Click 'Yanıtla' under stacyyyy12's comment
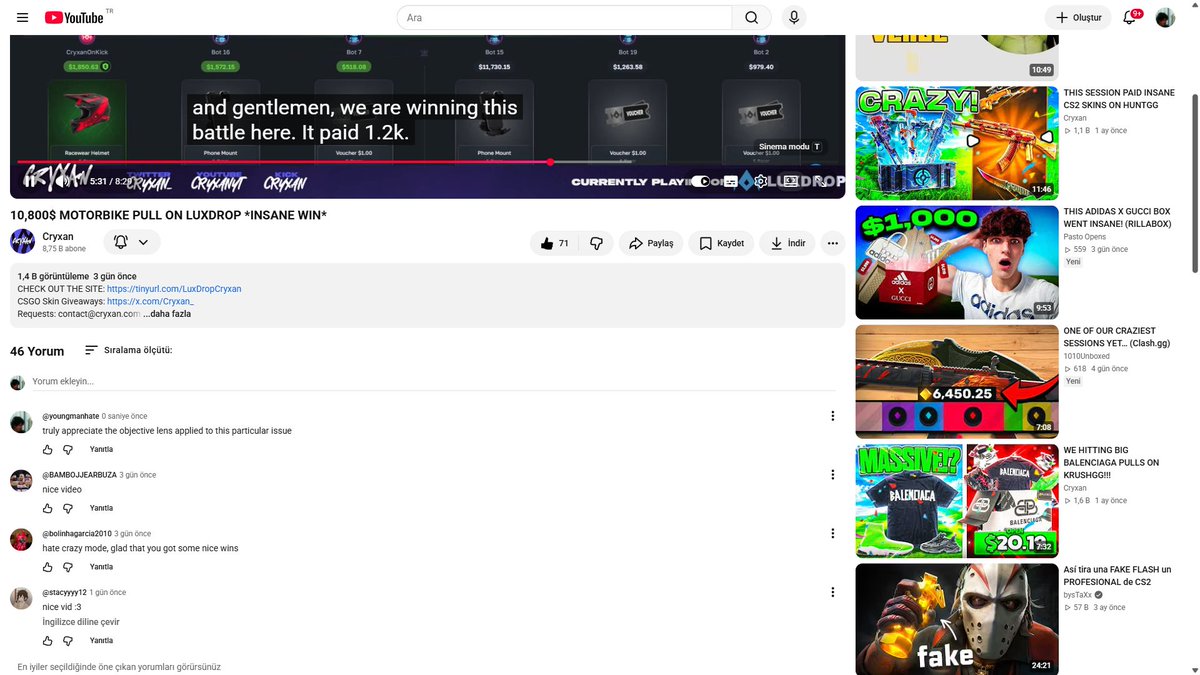This screenshot has width=1200, height=675. click(101, 641)
